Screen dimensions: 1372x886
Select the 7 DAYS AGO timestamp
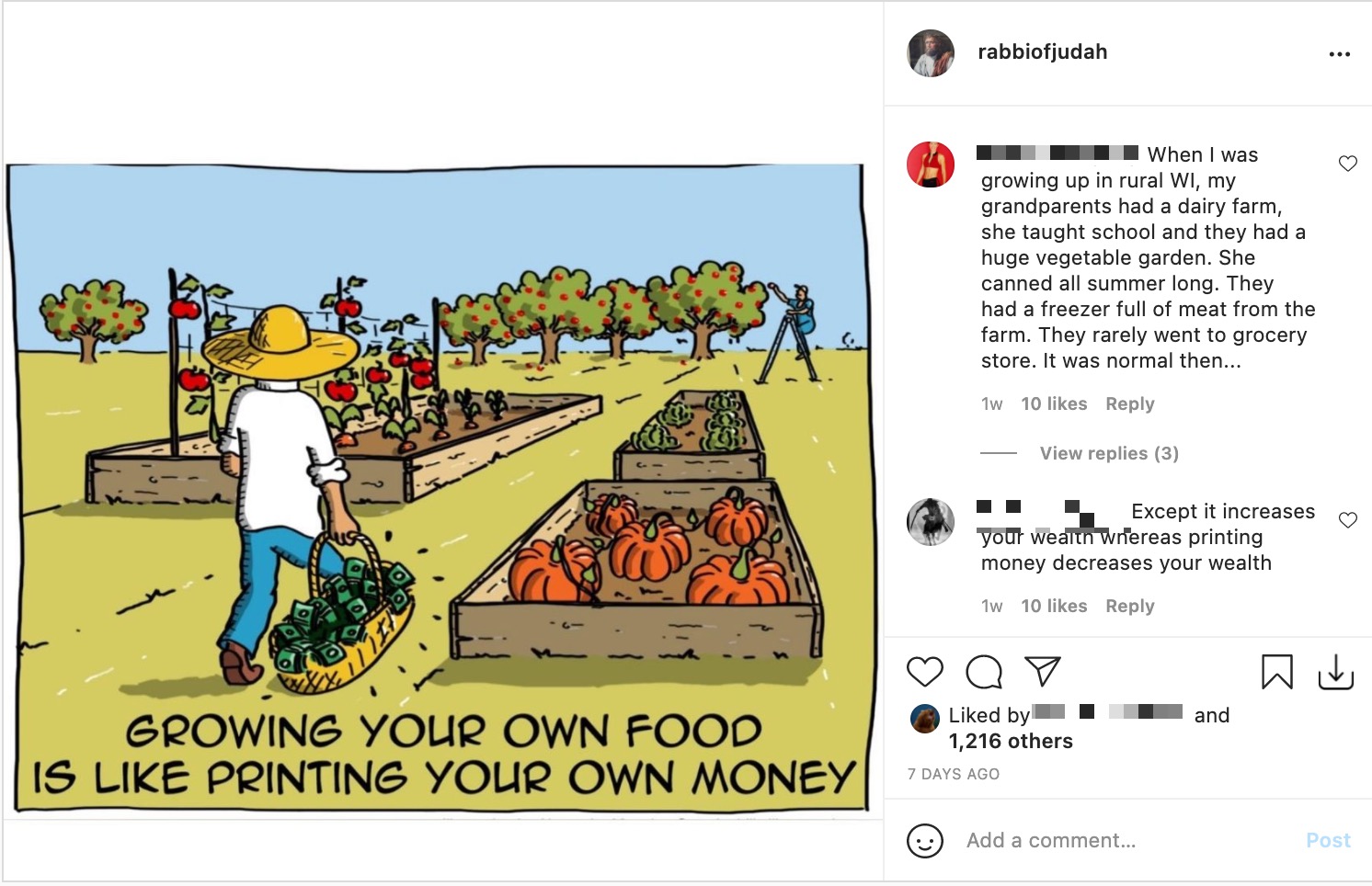953,774
